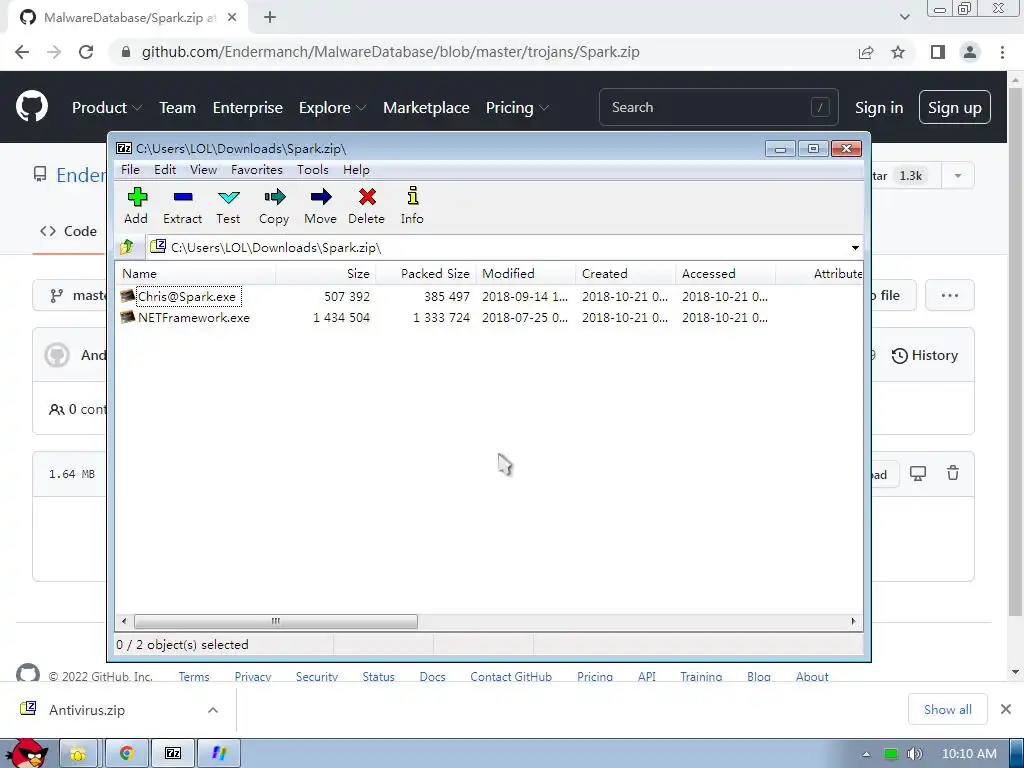Switch to the Code tab on GitHub
The width and height of the screenshot is (1024, 768).
pyautogui.click(x=68, y=231)
